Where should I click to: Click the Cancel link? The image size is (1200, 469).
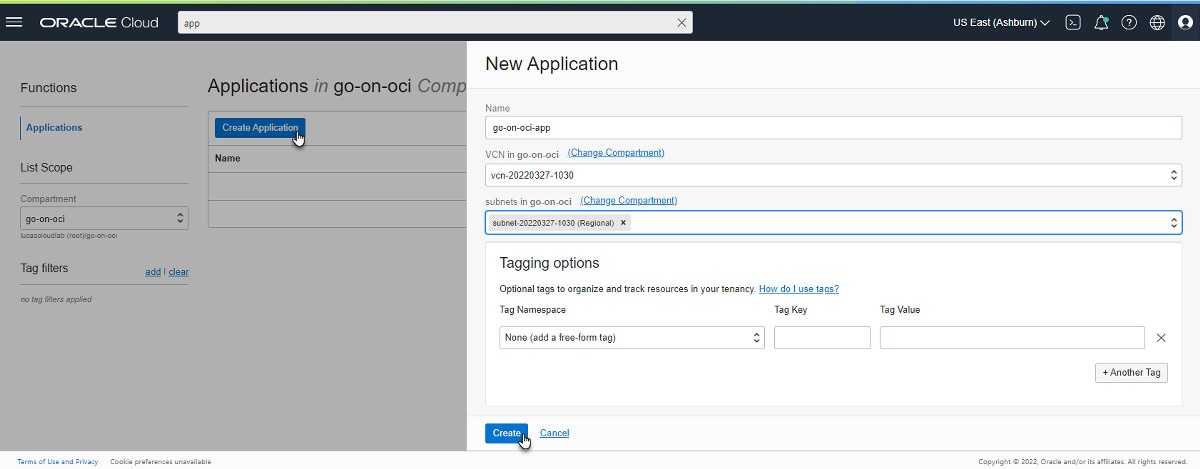click(554, 433)
